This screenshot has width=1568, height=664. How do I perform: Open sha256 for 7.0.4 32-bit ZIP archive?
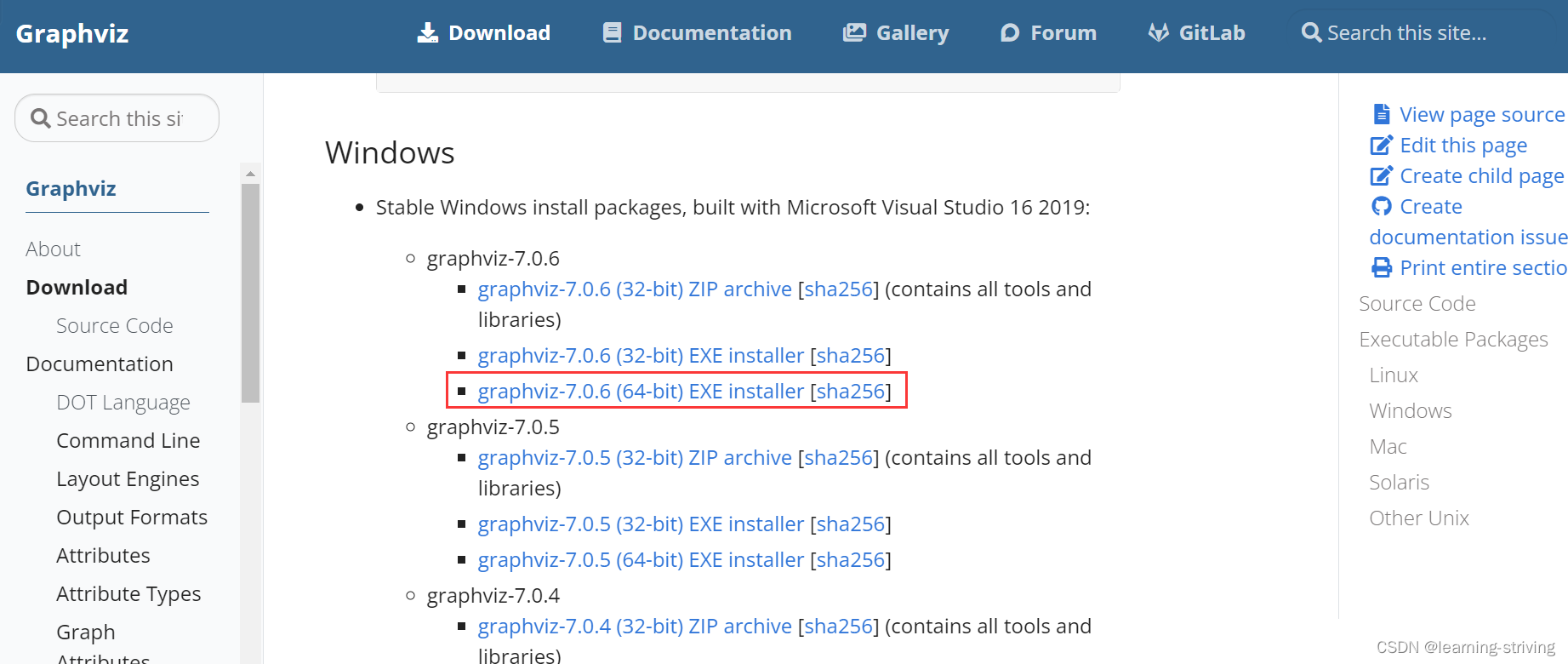pos(839,626)
